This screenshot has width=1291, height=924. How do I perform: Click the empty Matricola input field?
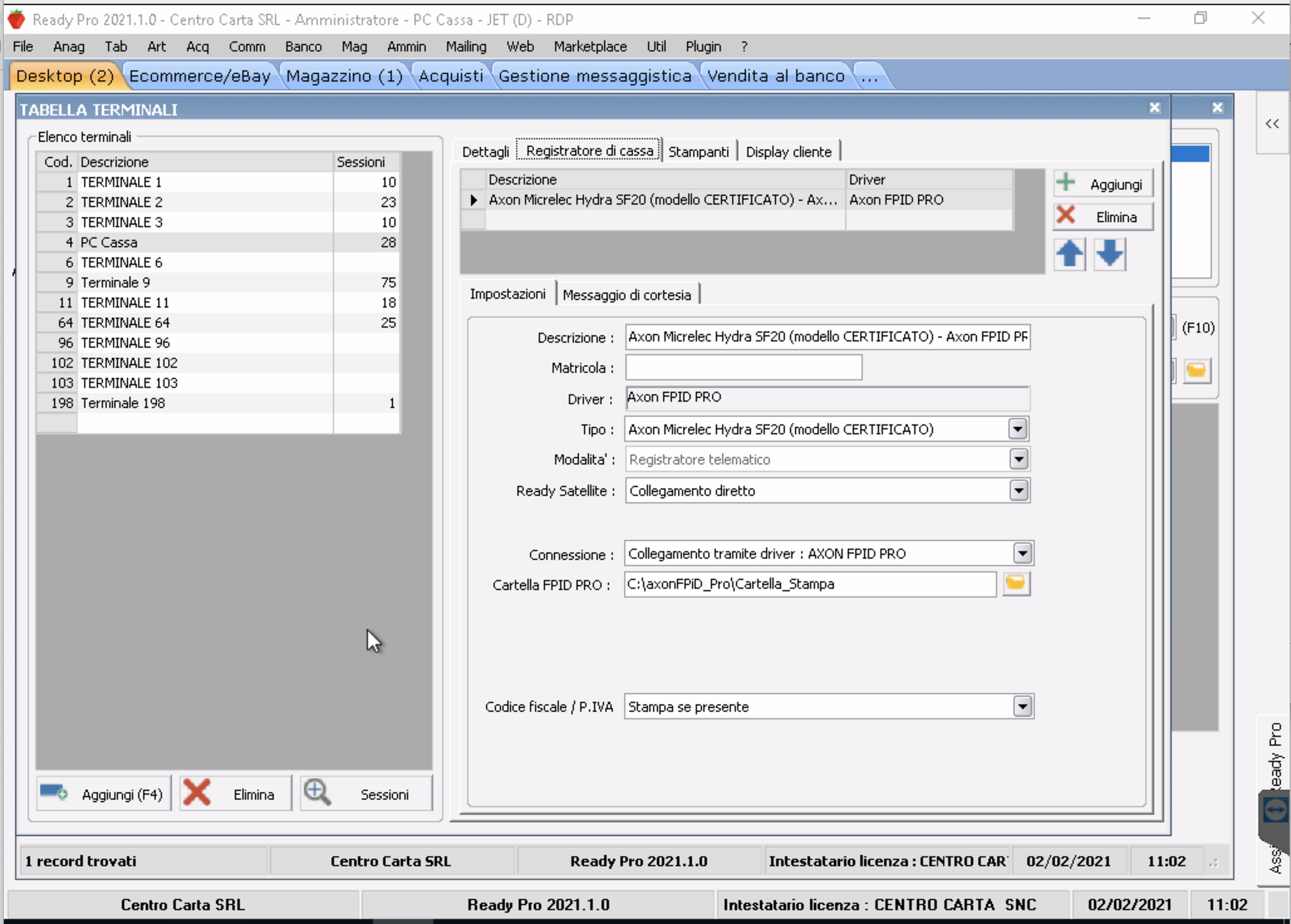(x=743, y=367)
